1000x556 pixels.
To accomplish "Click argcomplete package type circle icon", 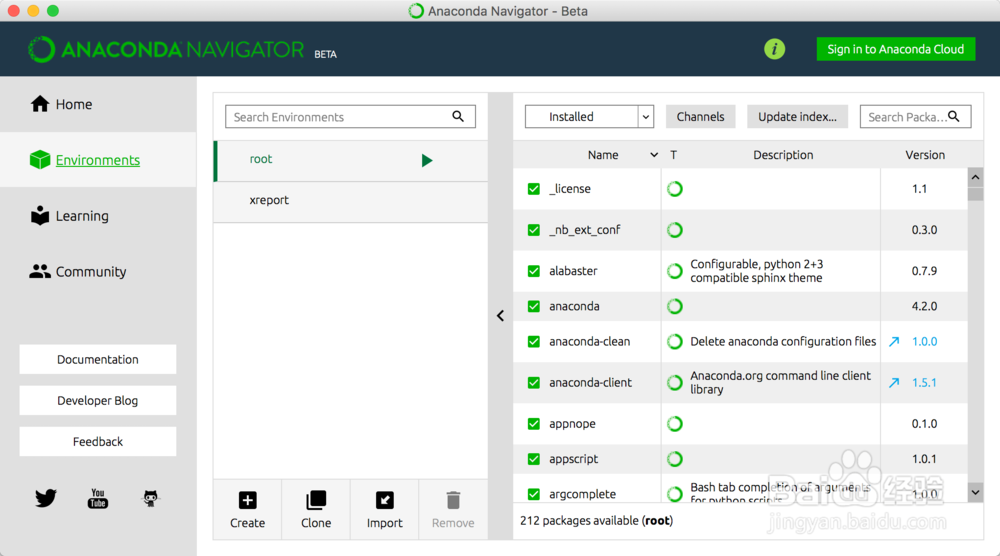I will tap(675, 494).
